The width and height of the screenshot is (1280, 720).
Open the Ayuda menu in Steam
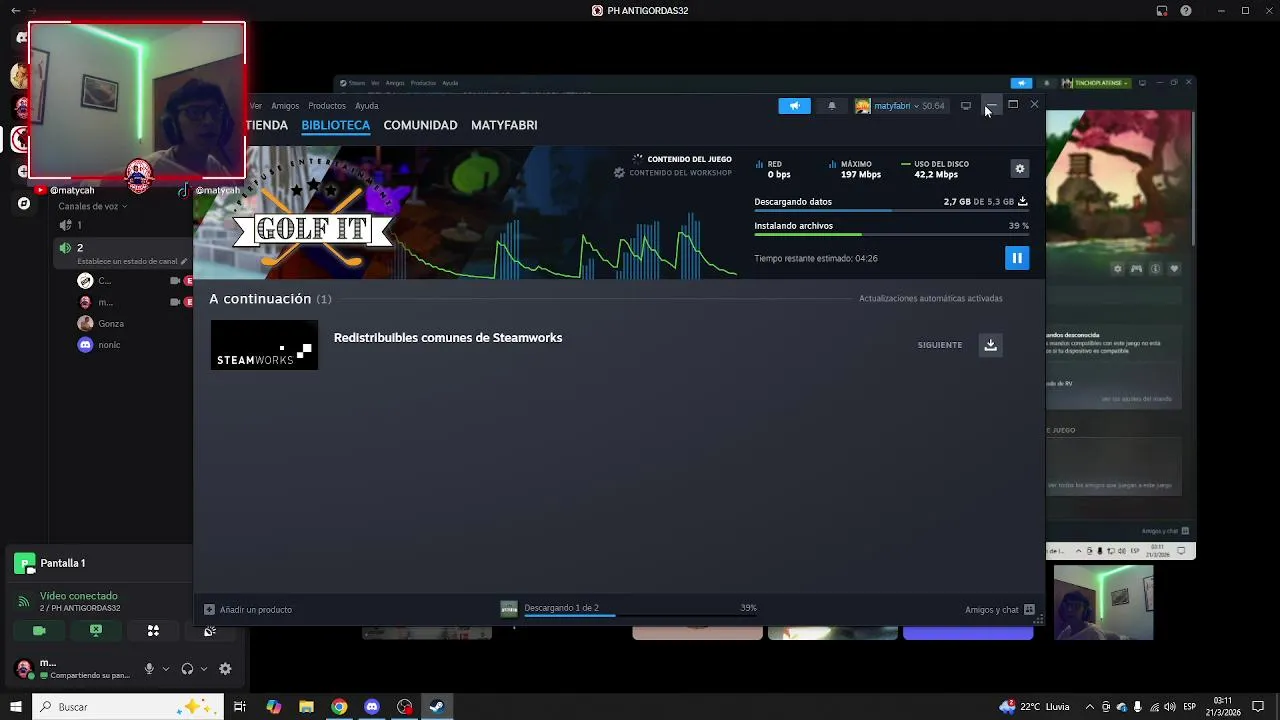point(367,106)
